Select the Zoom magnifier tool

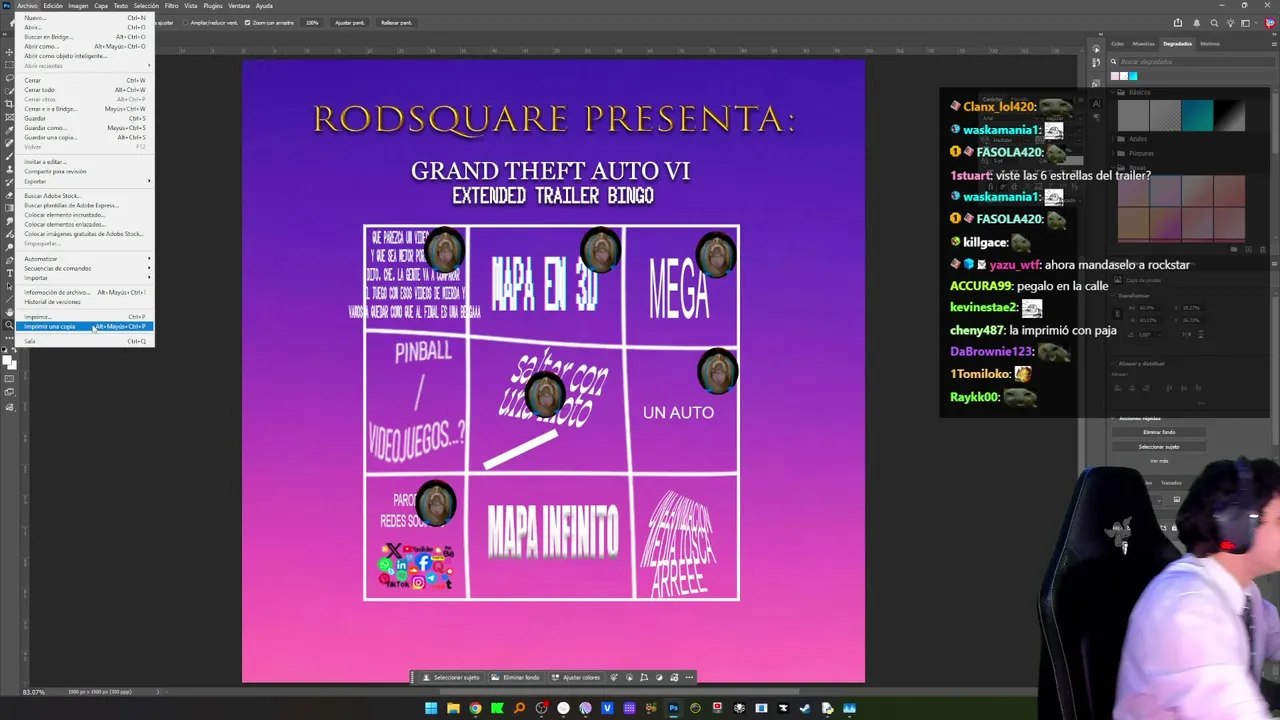[10, 326]
